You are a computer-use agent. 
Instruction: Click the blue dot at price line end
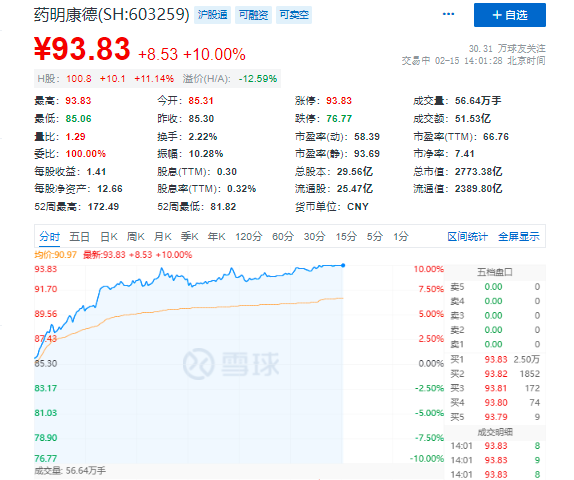(343, 265)
